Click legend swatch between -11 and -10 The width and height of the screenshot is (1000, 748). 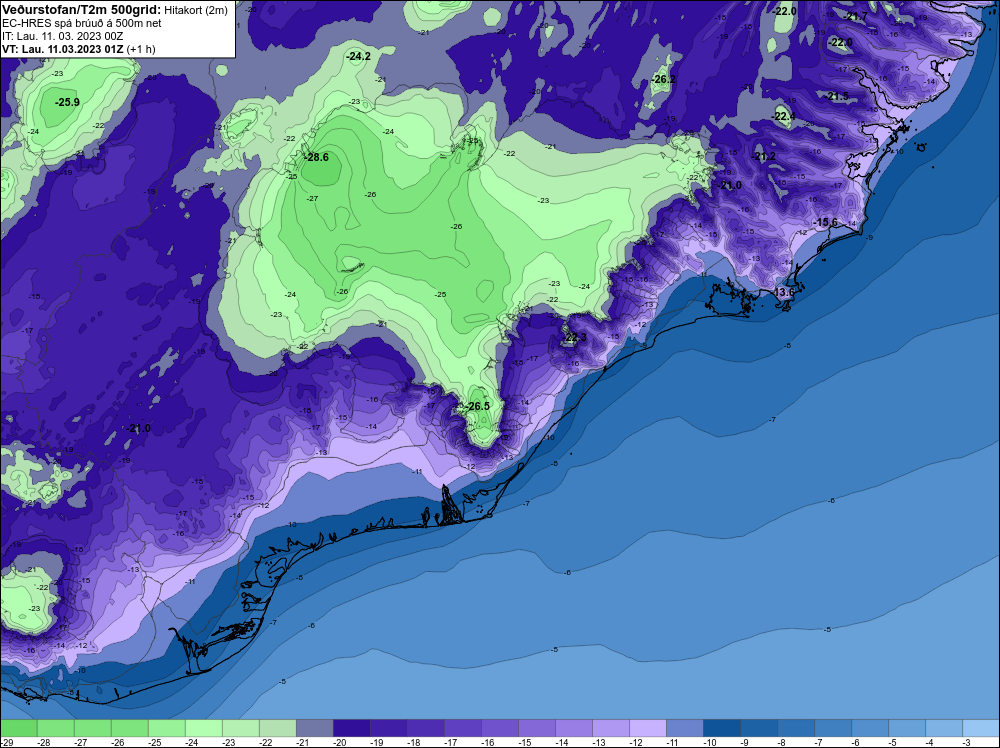pos(685,728)
